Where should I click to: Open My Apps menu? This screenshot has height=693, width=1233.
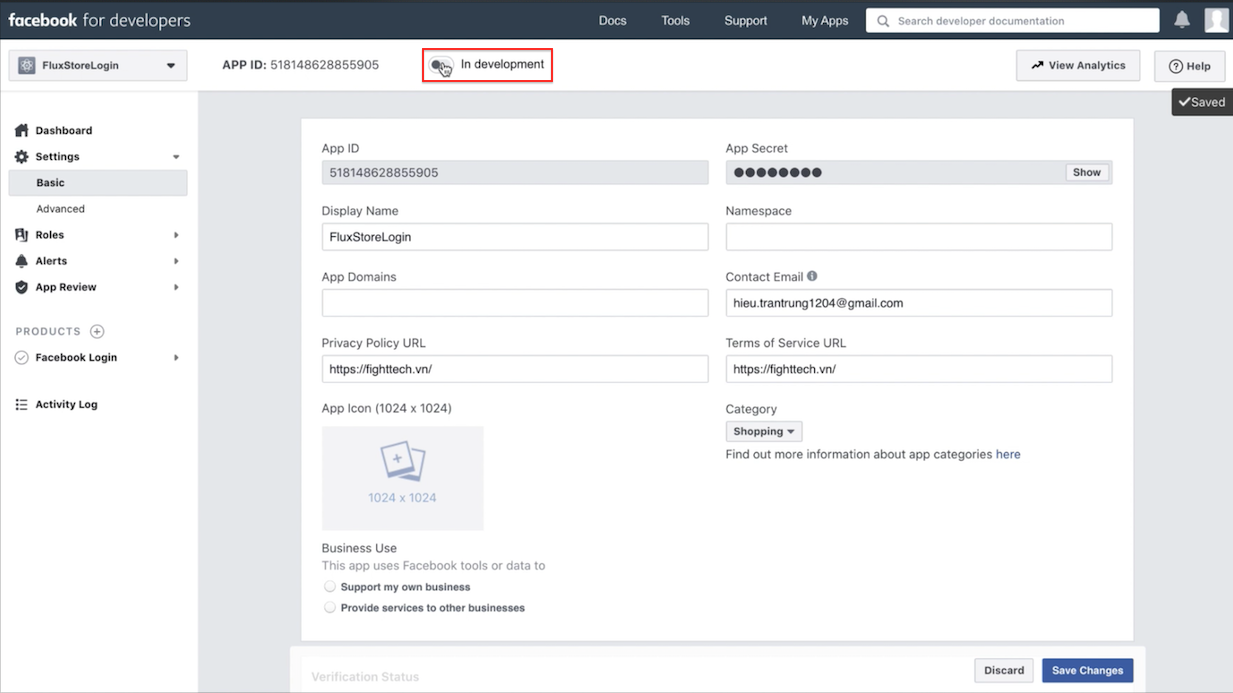pos(825,21)
